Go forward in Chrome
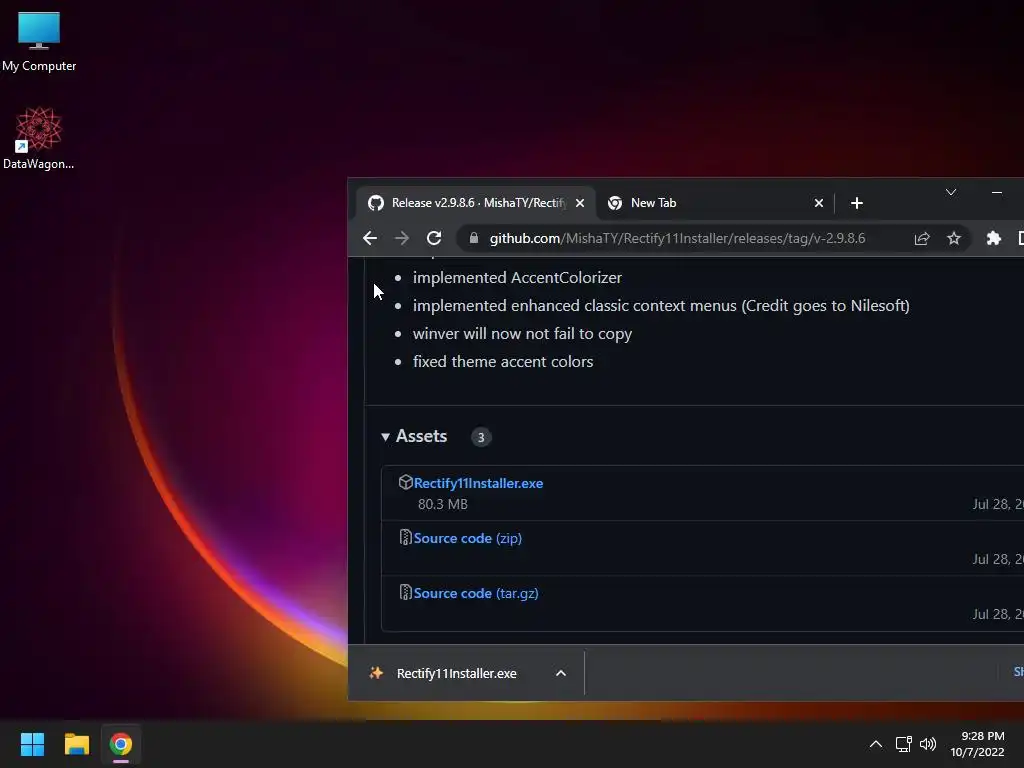Viewport: 1024px width, 768px height. (402, 238)
